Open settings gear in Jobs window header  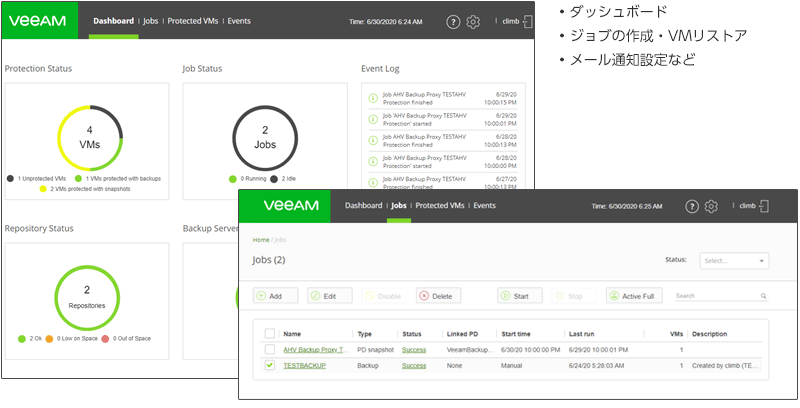coord(711,206)
